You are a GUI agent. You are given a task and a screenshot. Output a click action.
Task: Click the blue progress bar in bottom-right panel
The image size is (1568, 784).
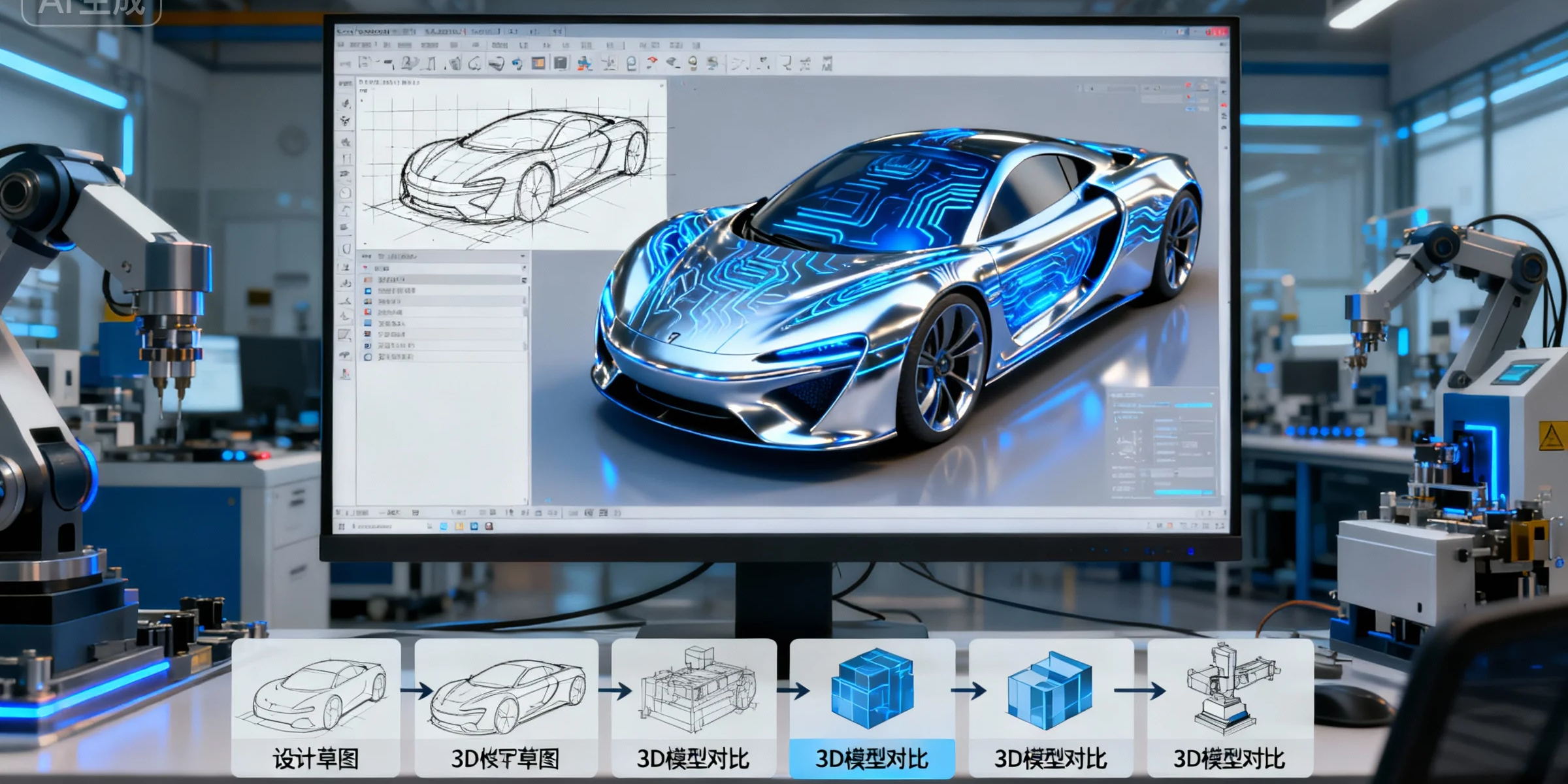coord(1183,493)
